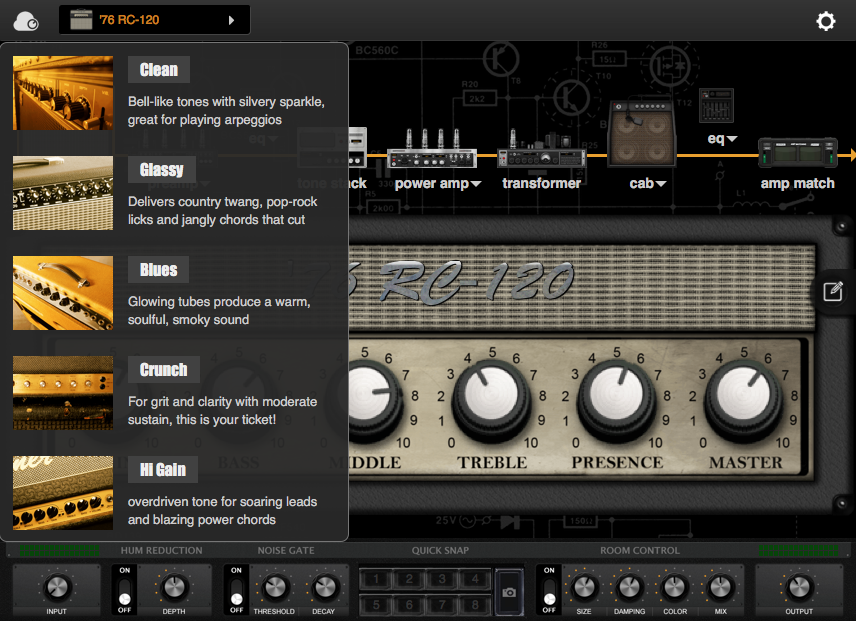
Task: Click the Quick Snap camera icon
Action: [x=509, y=592]
